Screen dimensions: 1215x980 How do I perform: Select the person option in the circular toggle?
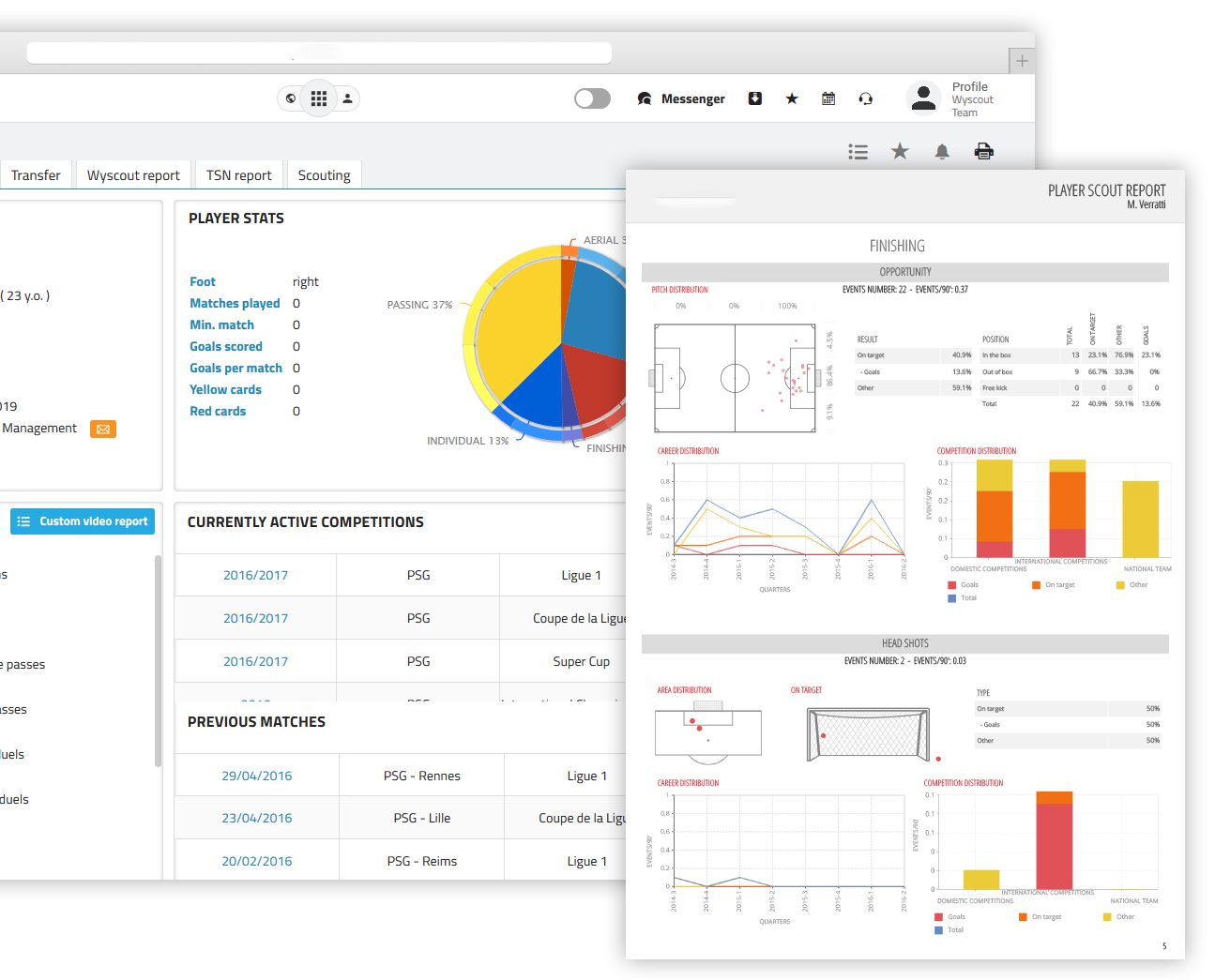point(346,98)
